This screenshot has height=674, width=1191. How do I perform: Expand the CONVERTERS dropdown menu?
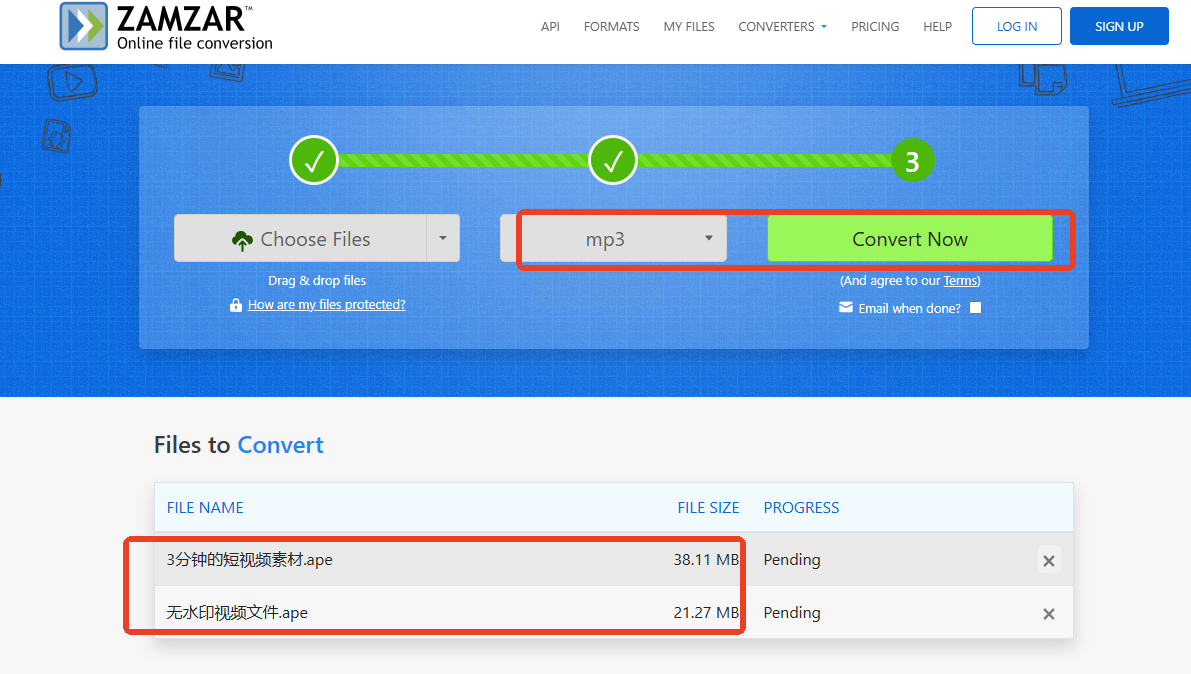(782, 27)
